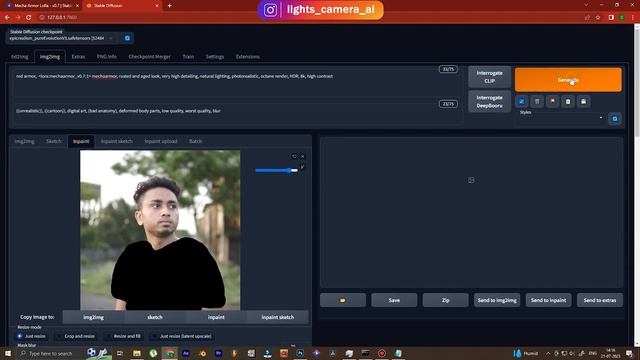The height and width of the screenshot is (360, 640).
Task: Click the clipboard apply-styles icon
Action: tap(568, 101)
